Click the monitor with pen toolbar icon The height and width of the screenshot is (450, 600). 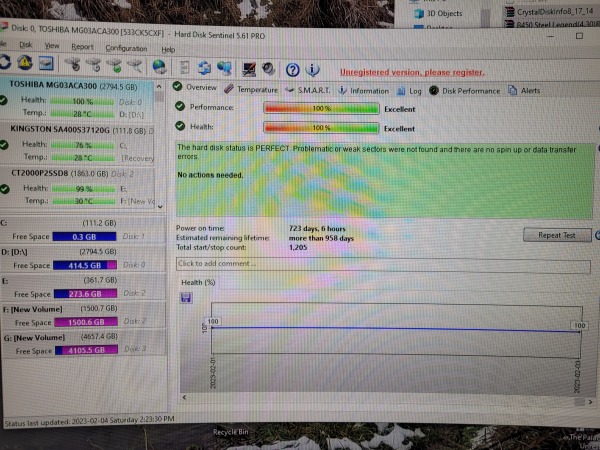click(x=249, y=69)
